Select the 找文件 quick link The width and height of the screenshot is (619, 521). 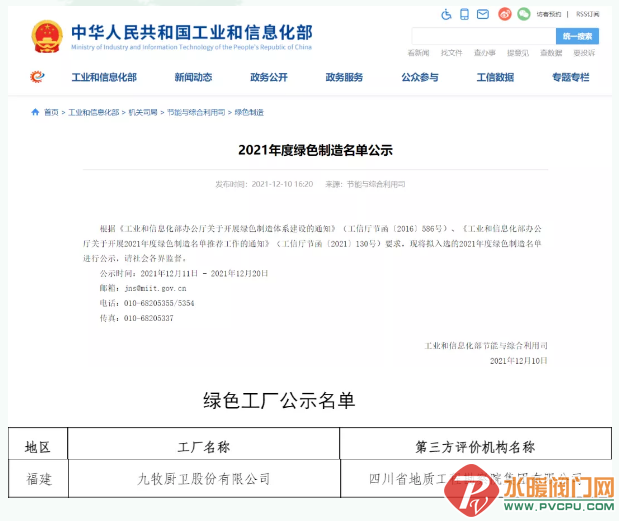(451, 53)
